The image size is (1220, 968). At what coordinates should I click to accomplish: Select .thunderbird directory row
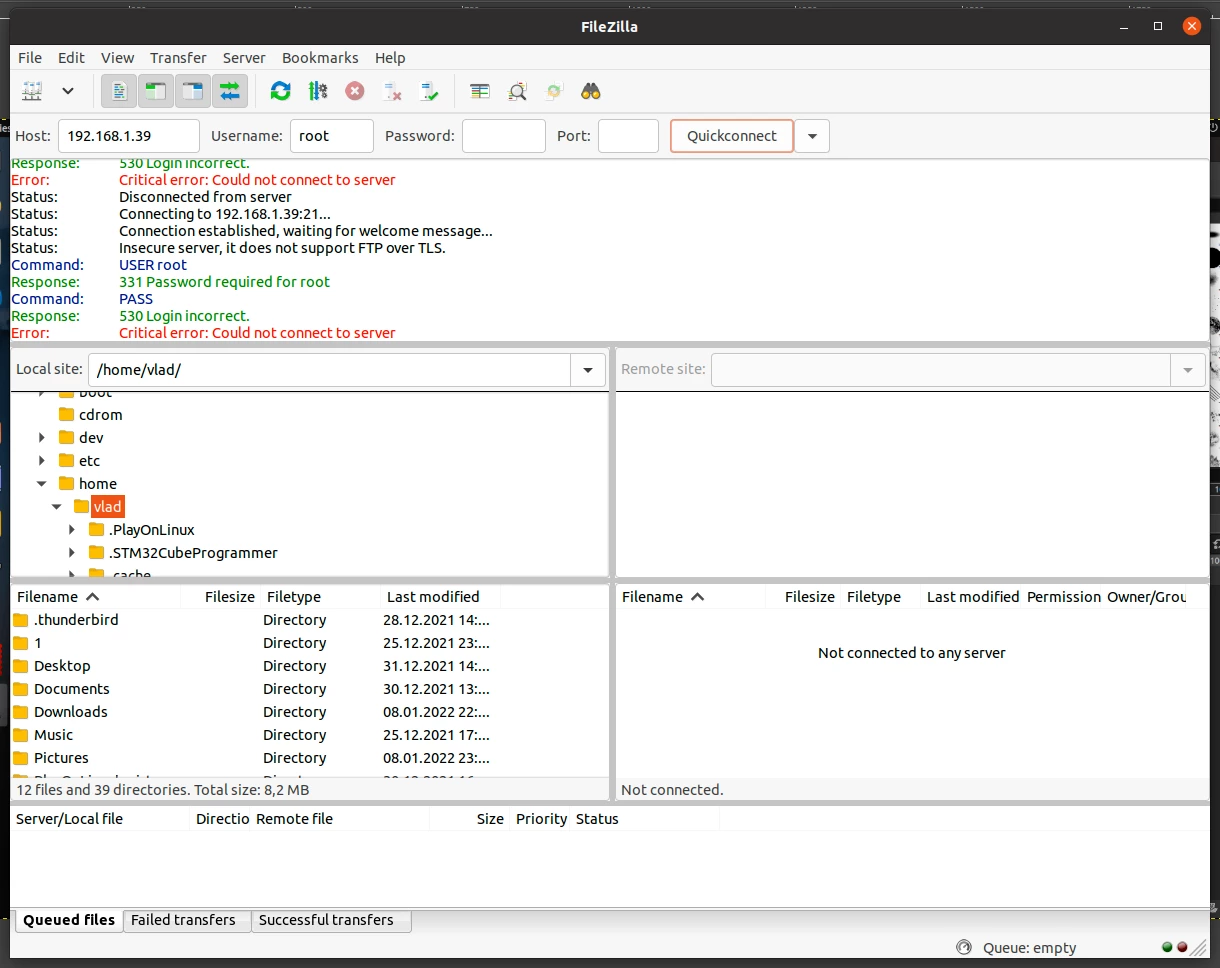pos(309,620)
